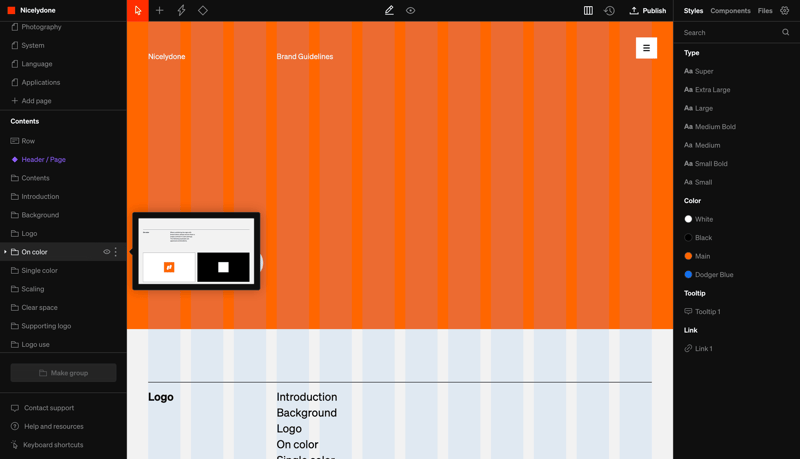Screen dimensions: 800x459
Task: Select the diamond component tool
Action: coord(203,10)
